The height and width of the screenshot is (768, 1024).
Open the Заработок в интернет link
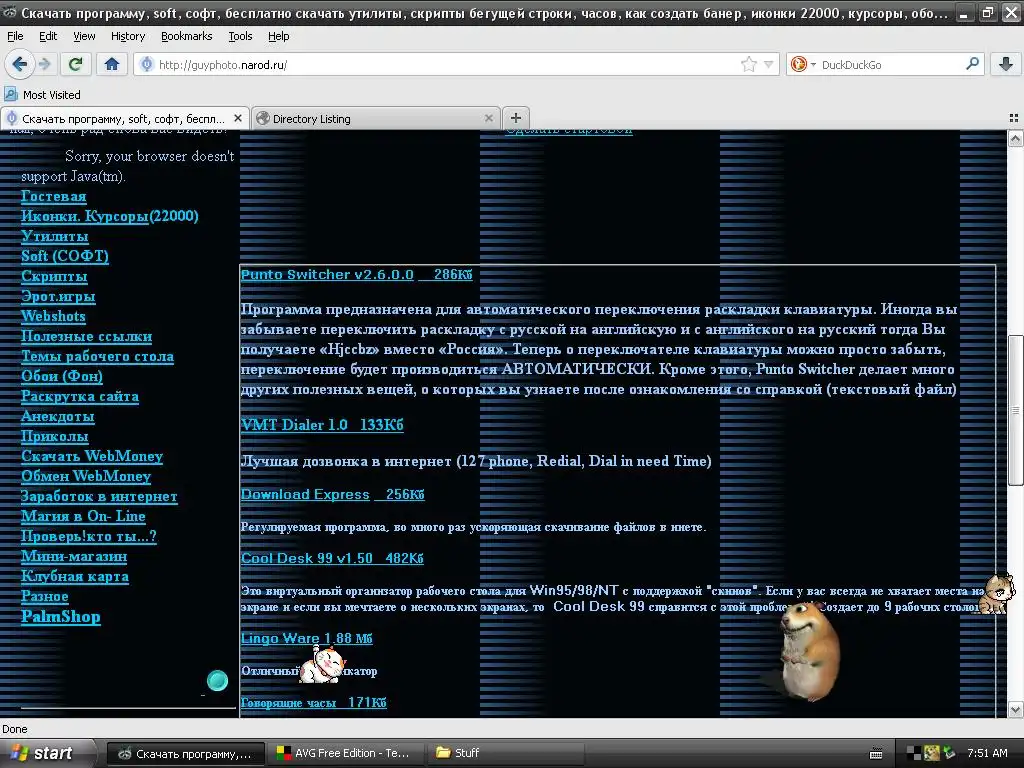click(x=99, y=496)
